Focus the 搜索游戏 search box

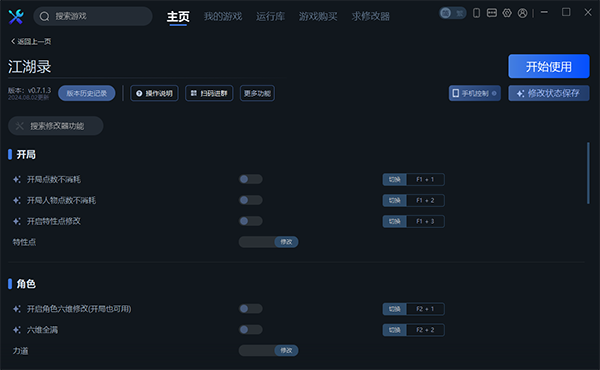tap(93, 16)
